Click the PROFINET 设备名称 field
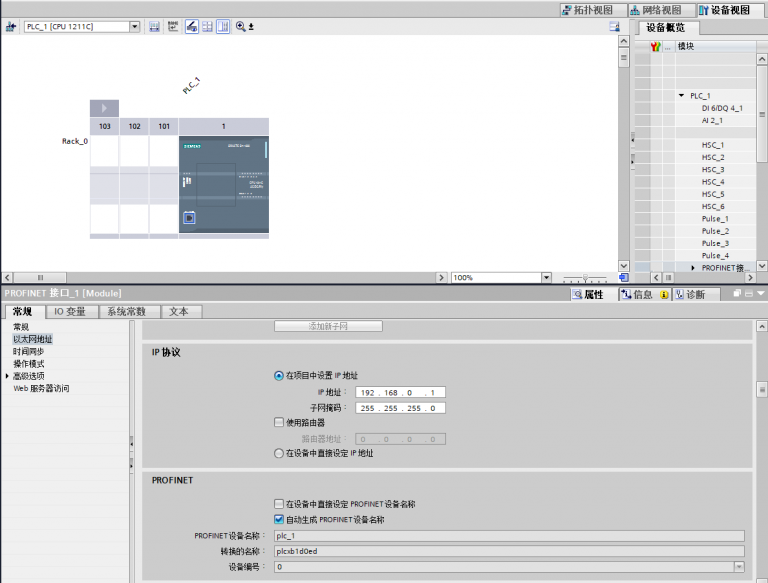 click(509, 536)
